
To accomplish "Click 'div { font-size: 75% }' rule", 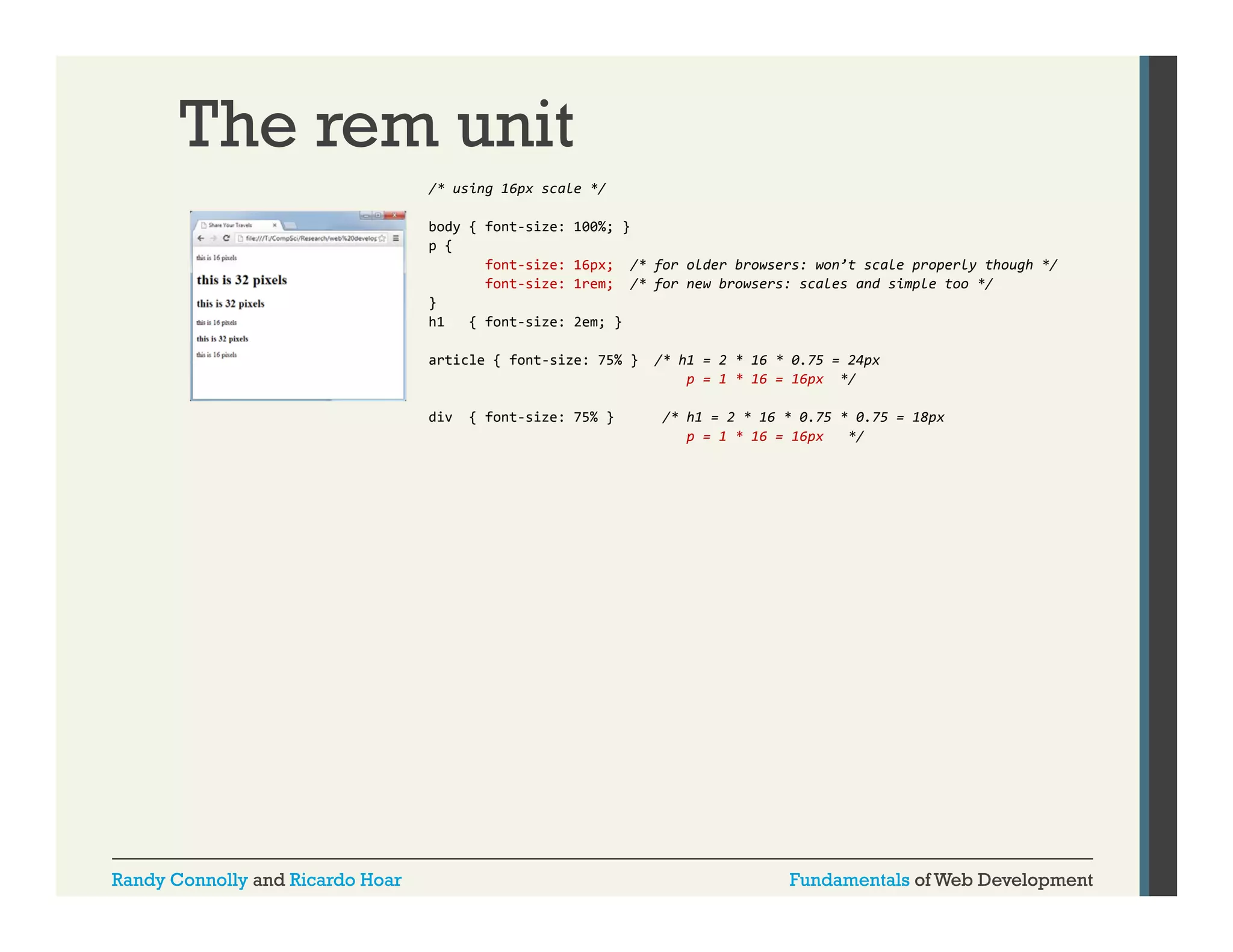I will click(521, 417).
